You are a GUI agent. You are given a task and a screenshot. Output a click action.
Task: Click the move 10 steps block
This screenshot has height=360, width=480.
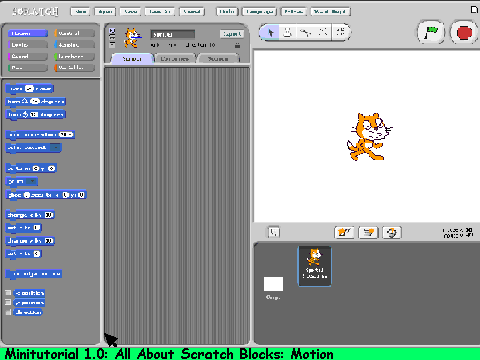point(30,88)
